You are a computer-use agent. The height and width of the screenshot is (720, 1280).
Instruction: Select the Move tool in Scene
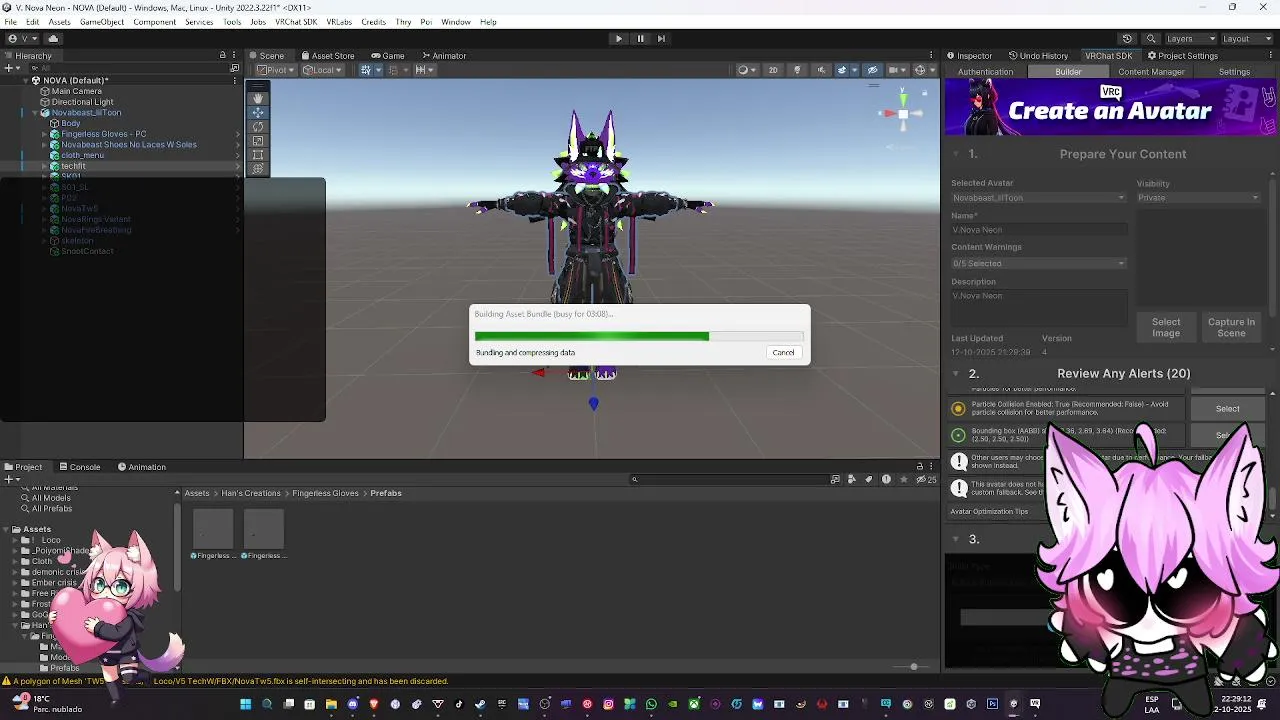[258, 112]
